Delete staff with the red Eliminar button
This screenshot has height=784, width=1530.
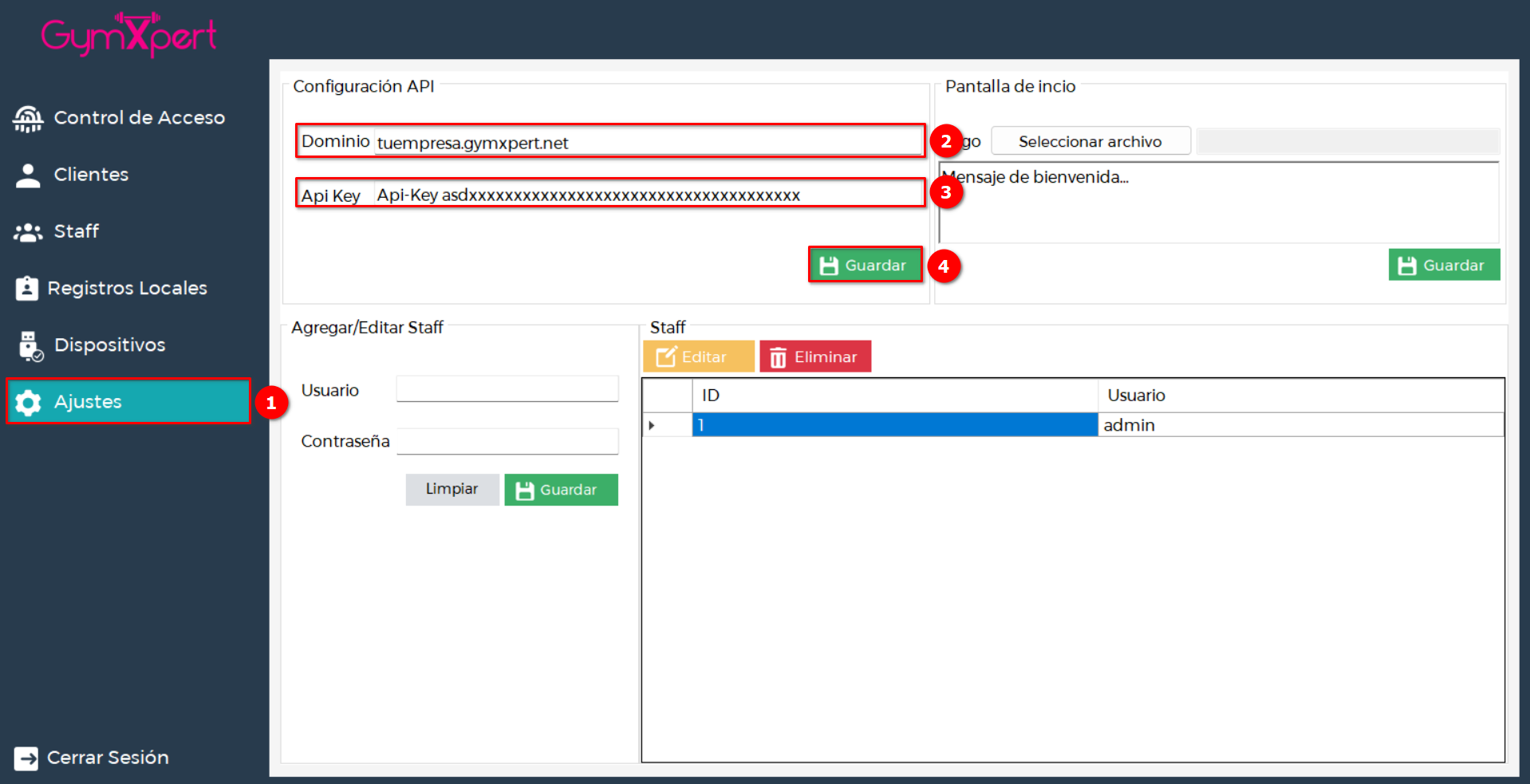click(814, 357)
